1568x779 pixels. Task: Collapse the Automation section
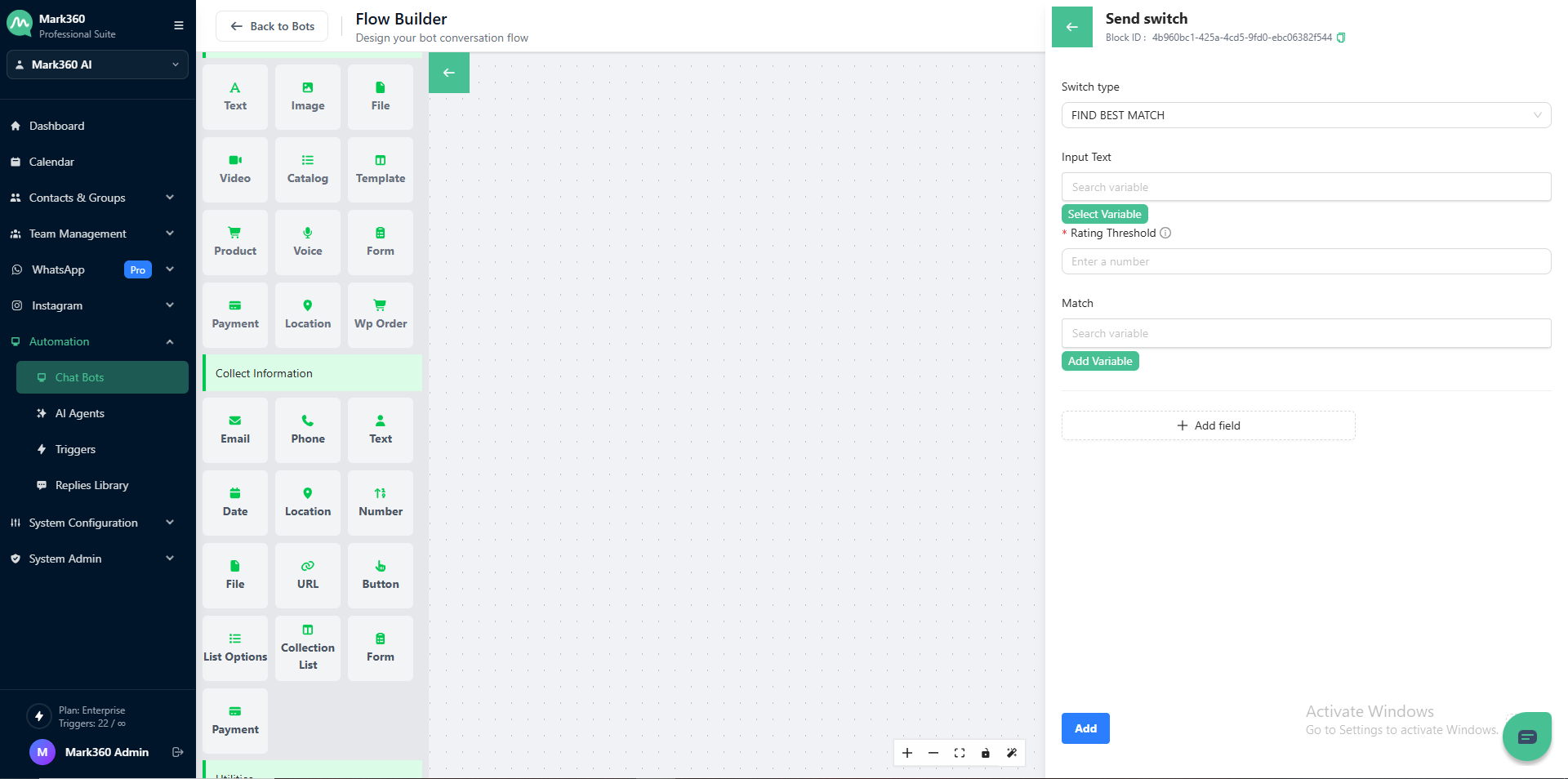point(169,341)
